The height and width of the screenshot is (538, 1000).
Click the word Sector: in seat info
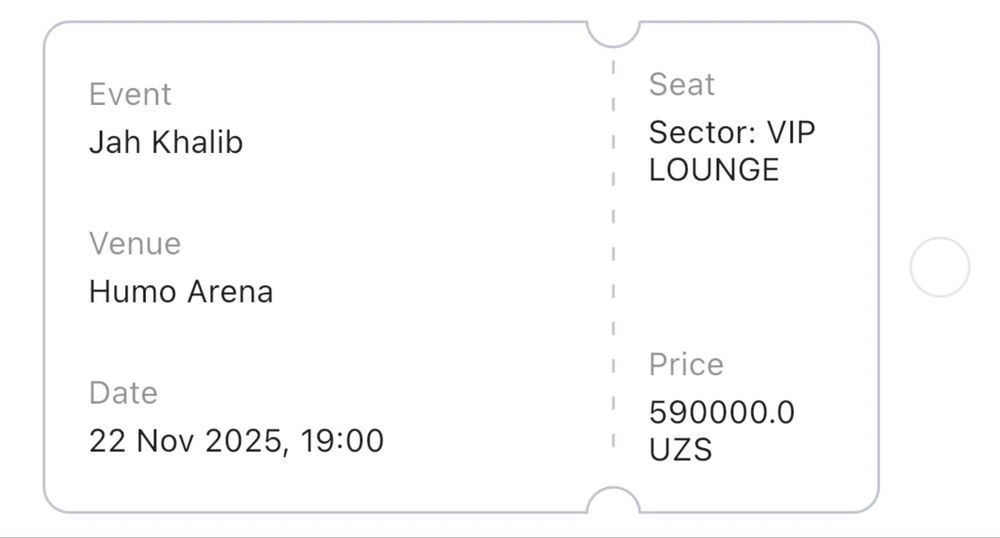702,133
